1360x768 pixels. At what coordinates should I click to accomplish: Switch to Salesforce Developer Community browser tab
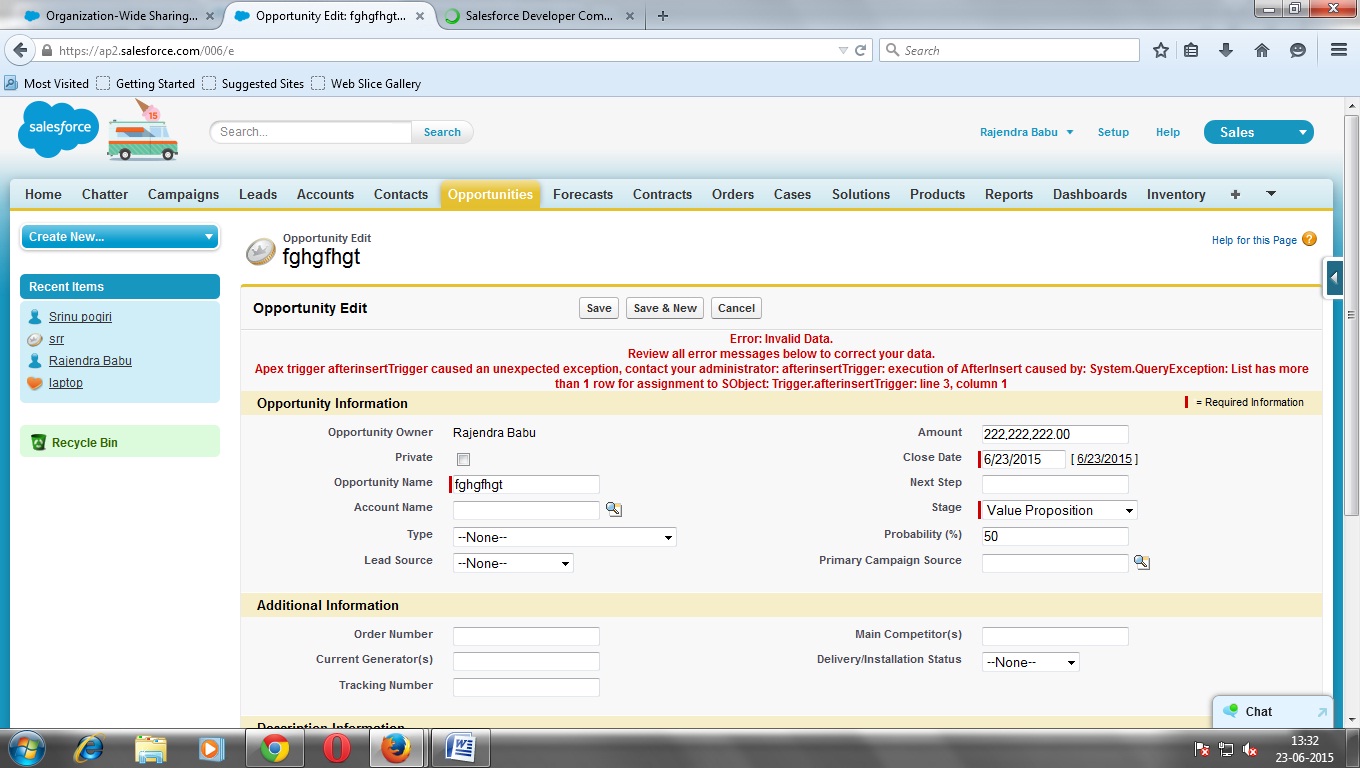[538, 16]
